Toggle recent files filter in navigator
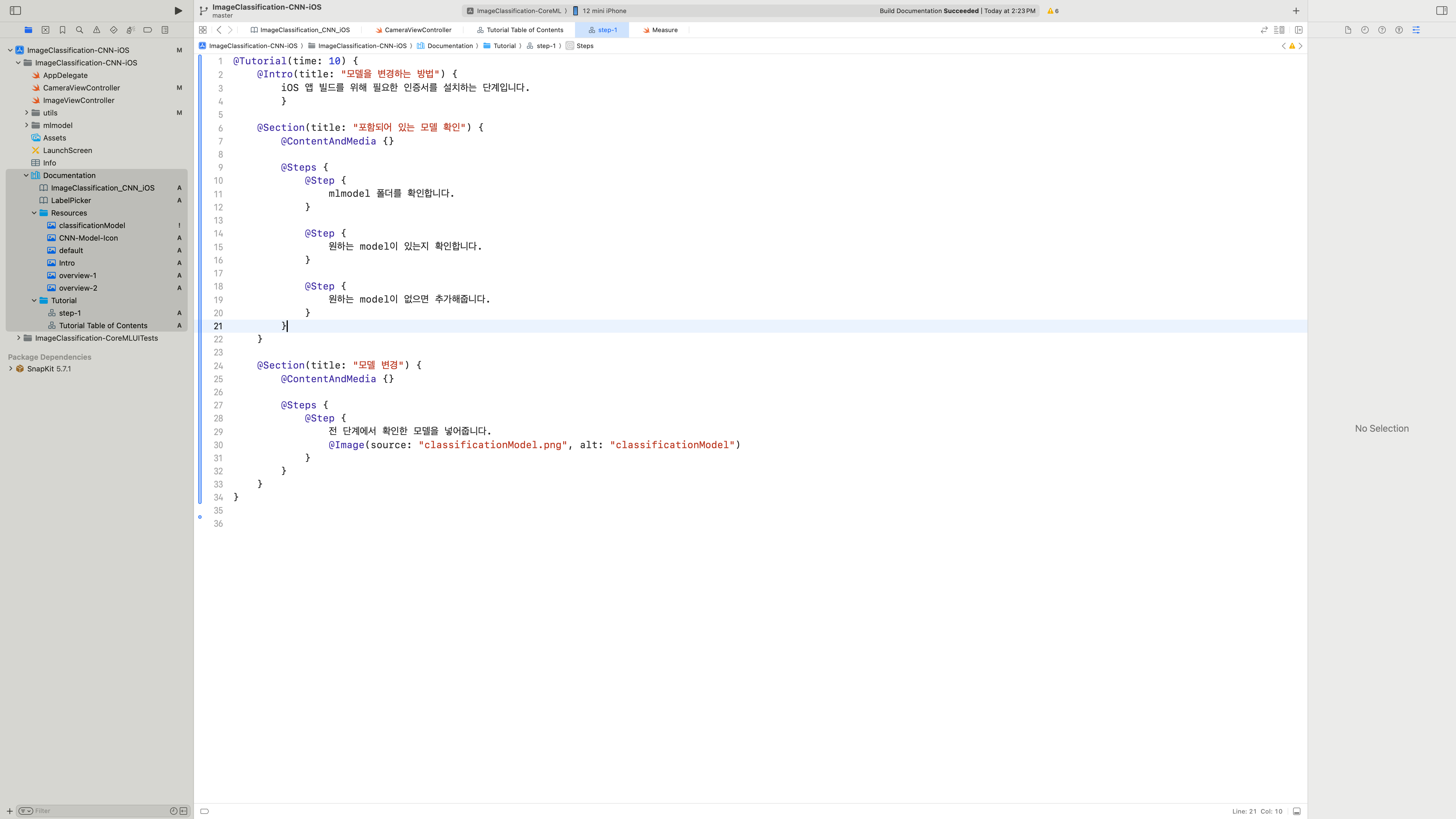 (173, 811)
